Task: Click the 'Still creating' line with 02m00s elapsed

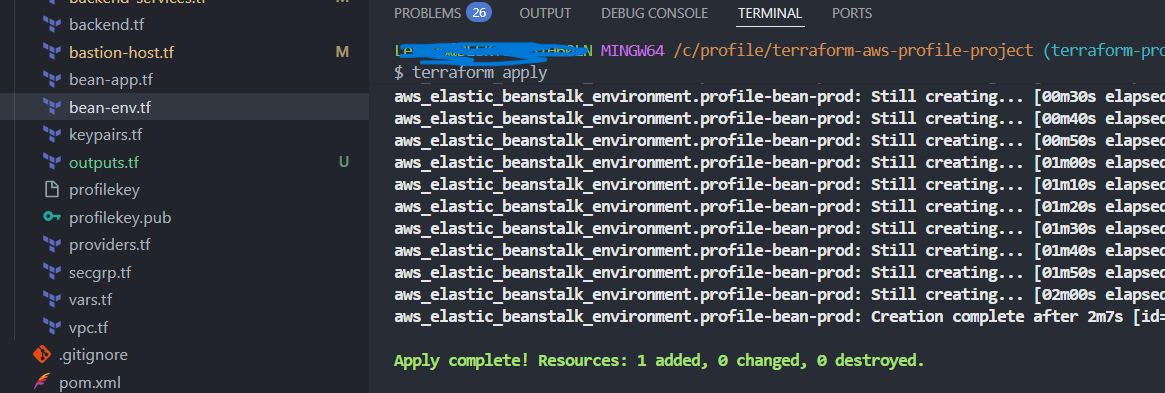Action: pos(779,295)
